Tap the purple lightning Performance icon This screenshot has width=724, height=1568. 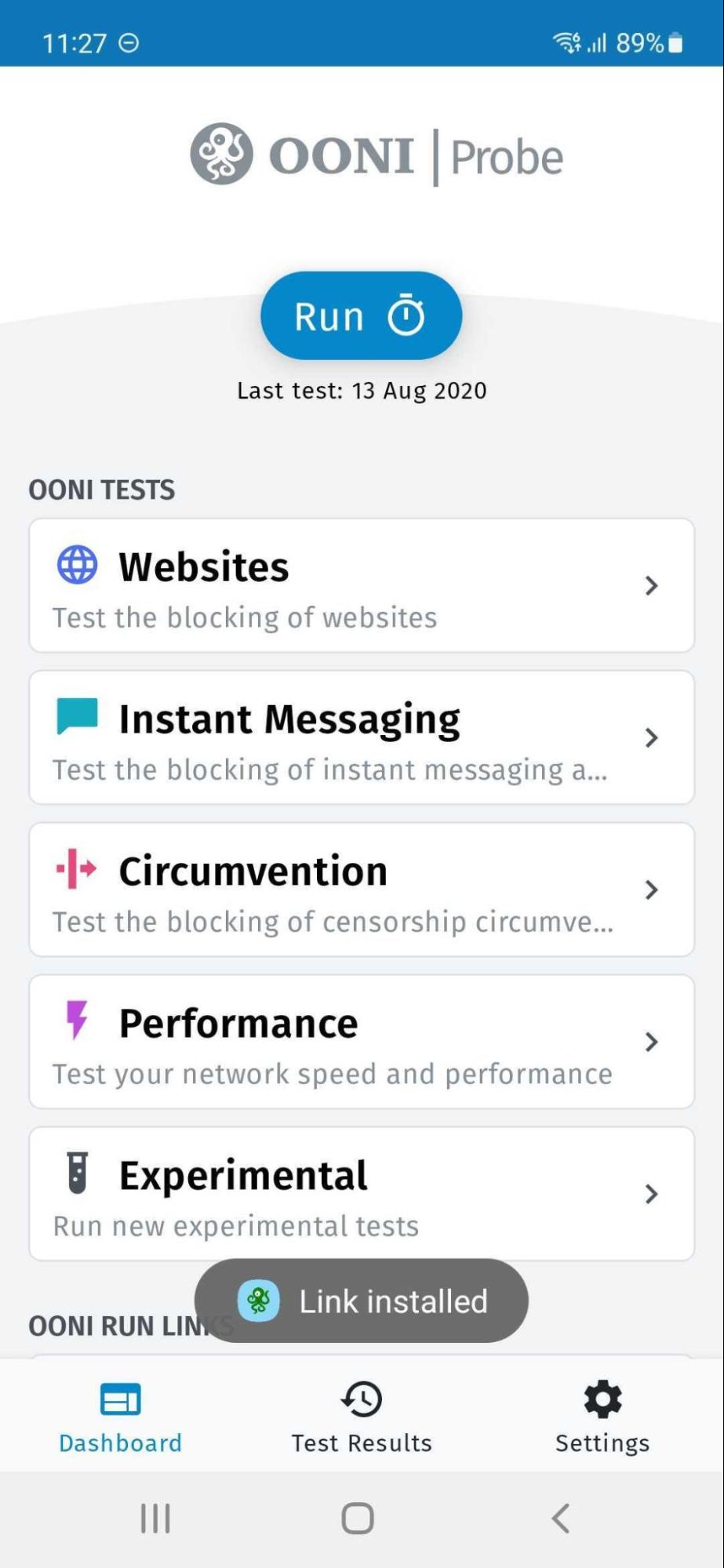[76, 1020]
